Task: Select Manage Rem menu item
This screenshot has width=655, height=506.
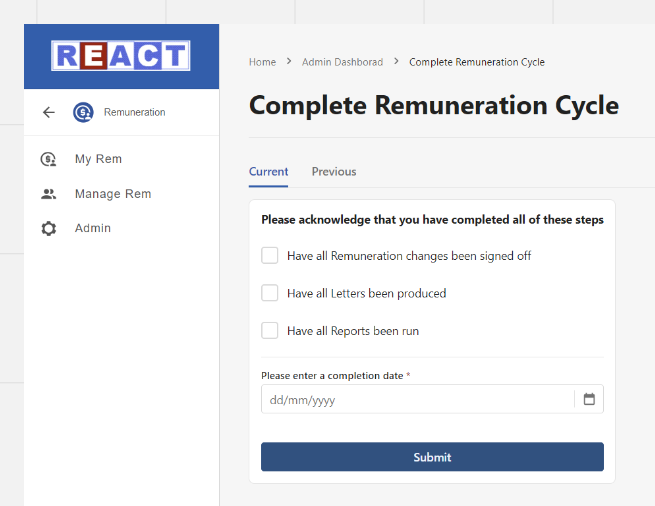Action: 113,194
